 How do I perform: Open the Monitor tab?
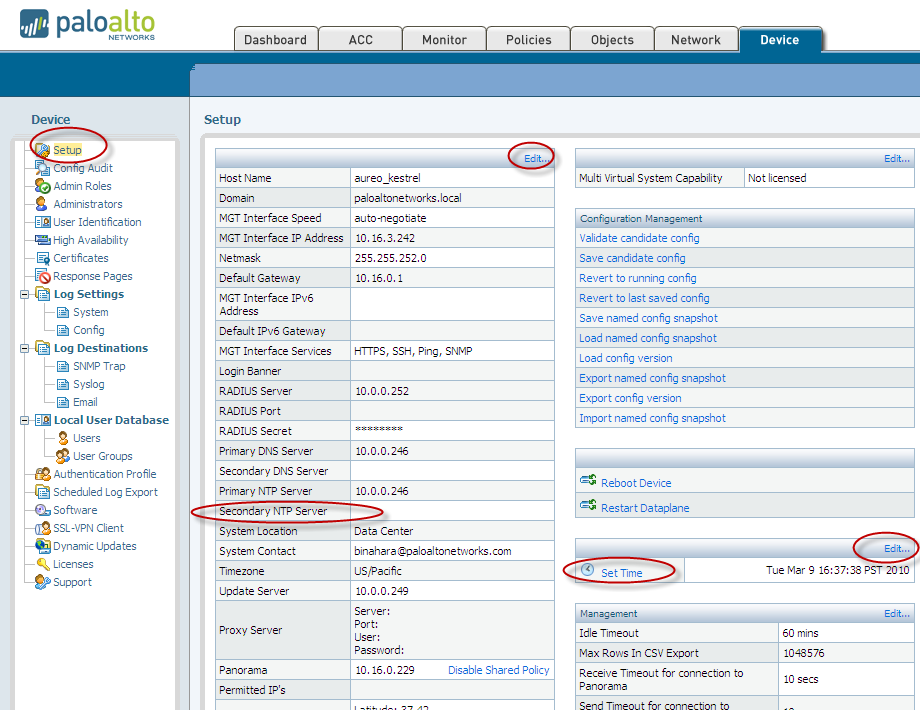(x=444, y=39)
